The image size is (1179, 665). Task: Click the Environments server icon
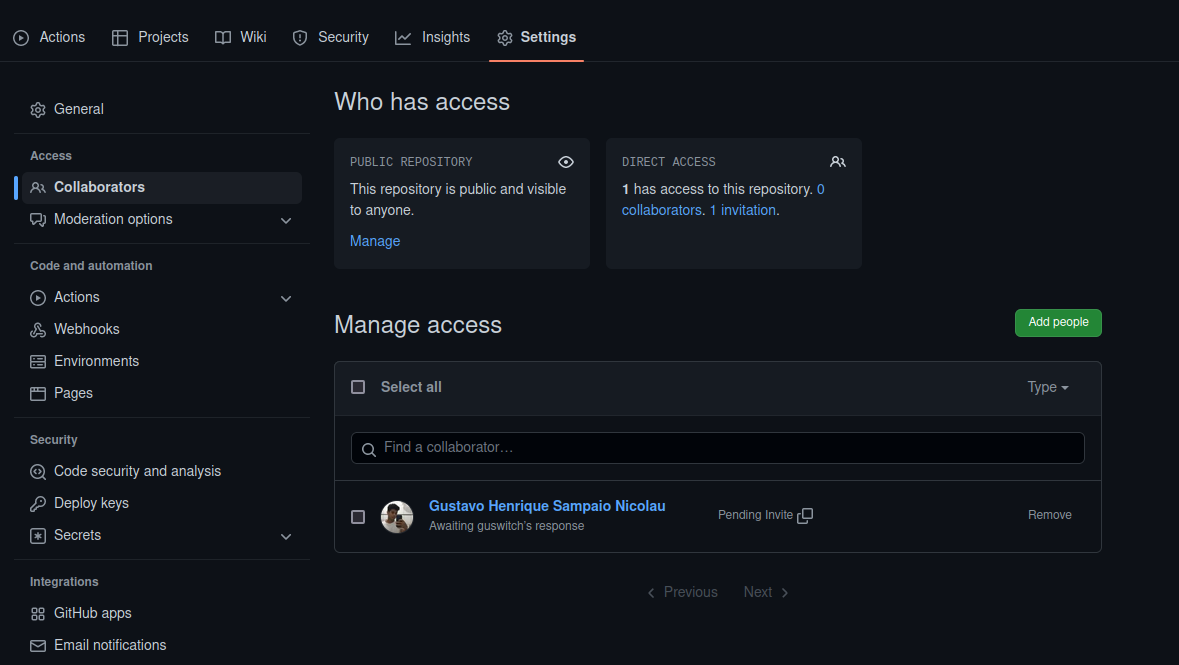pyautogui.click(x=38, y=362)
